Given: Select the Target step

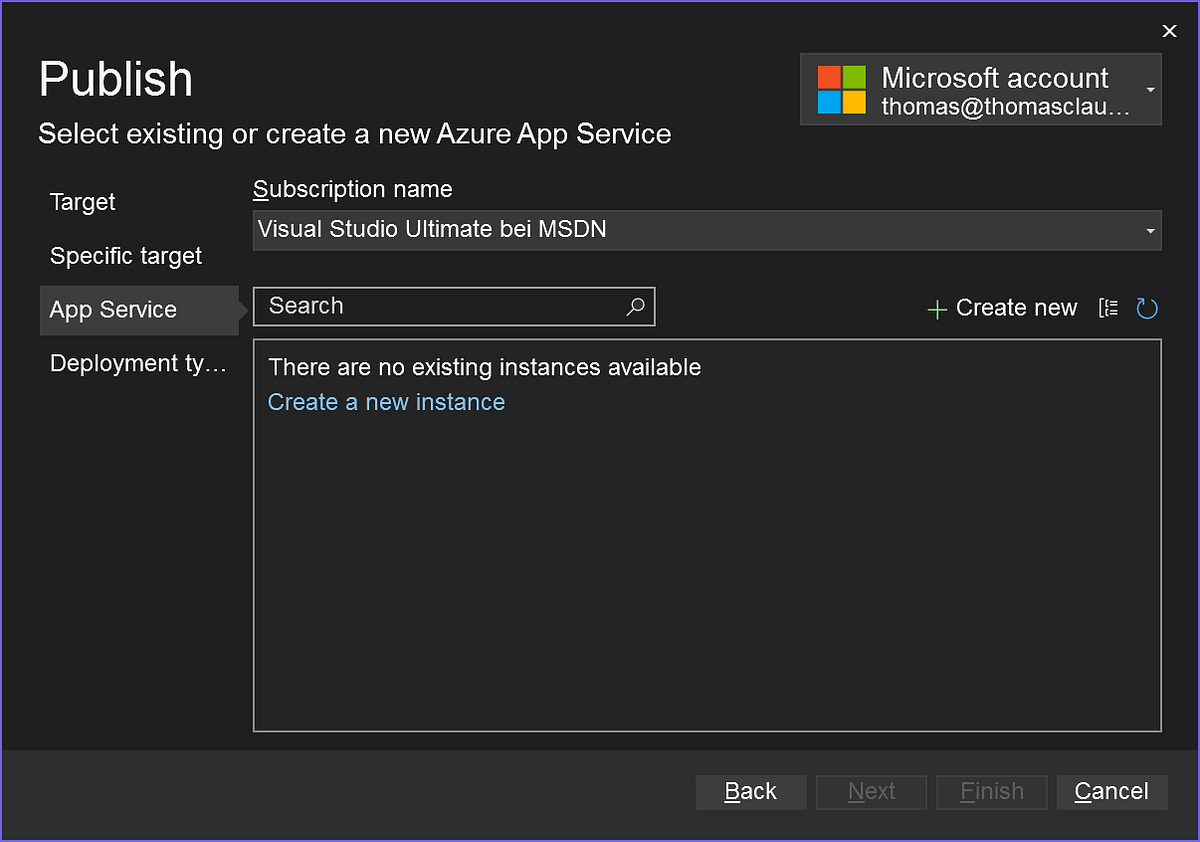Looking at the screenshot, I should 83,202.
